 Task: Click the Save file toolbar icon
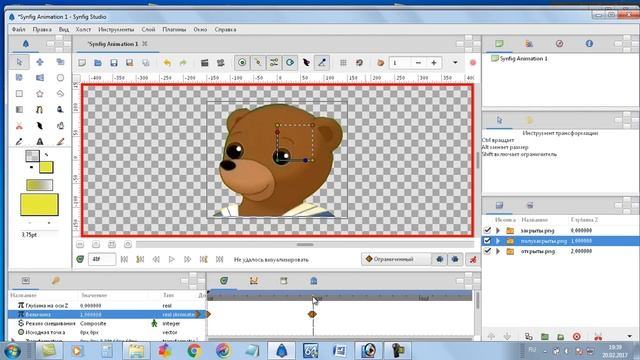pos(114,63)
